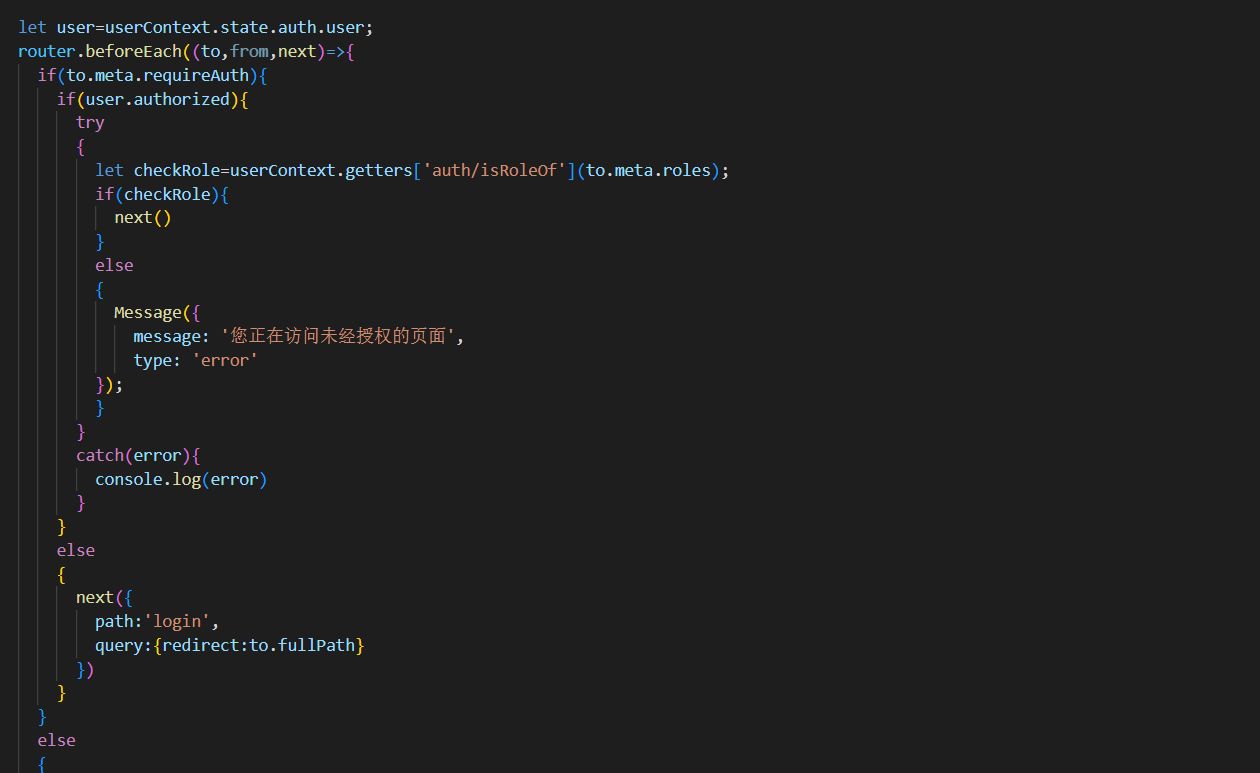Click the 'let user' declaration on first line
The width and height of the screenshot is (1260, 773).
(x=55, y=27)
